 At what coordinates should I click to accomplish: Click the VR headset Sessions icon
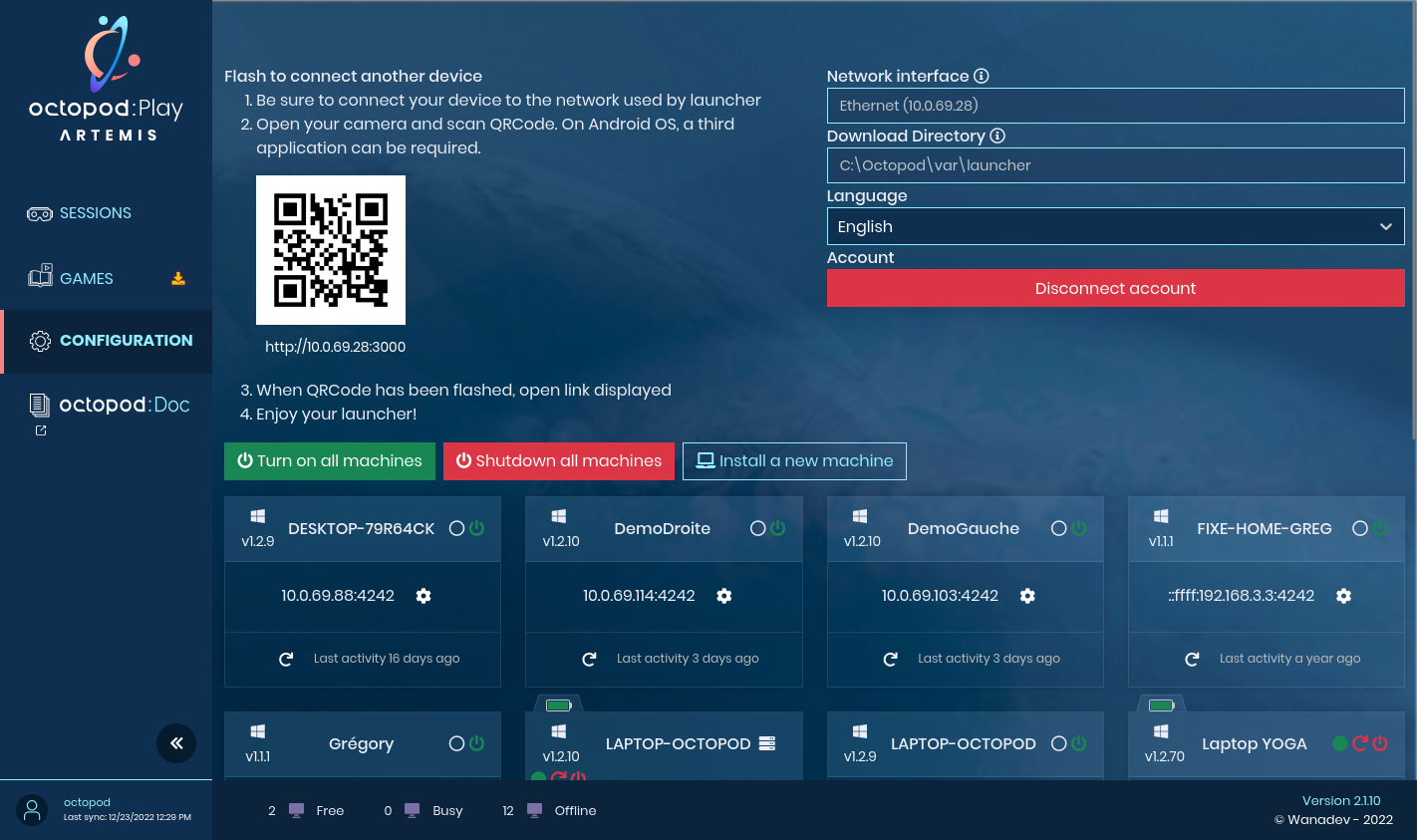point(40,213)
